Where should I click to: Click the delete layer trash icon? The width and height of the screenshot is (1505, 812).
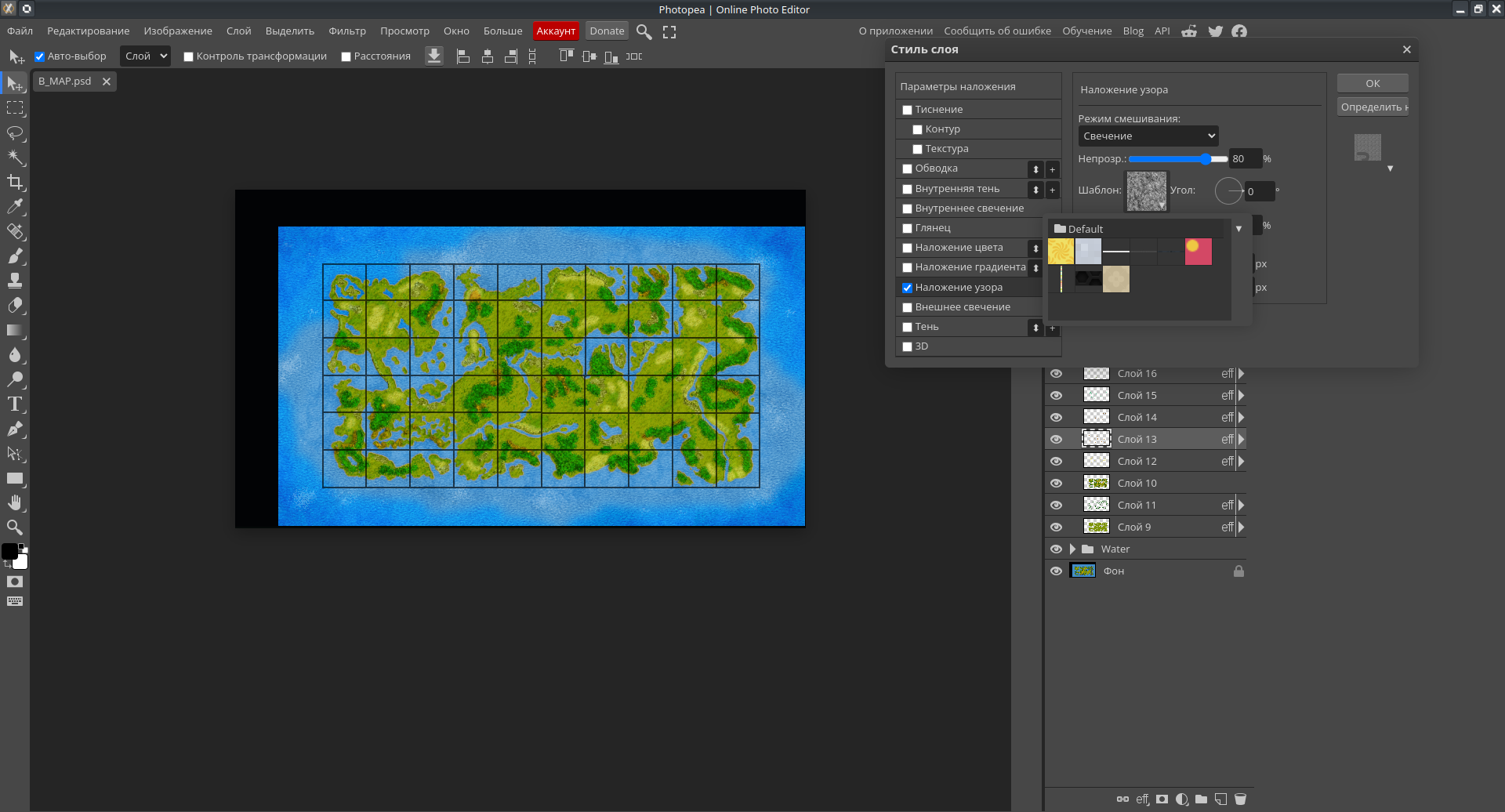click(1240, 799)
